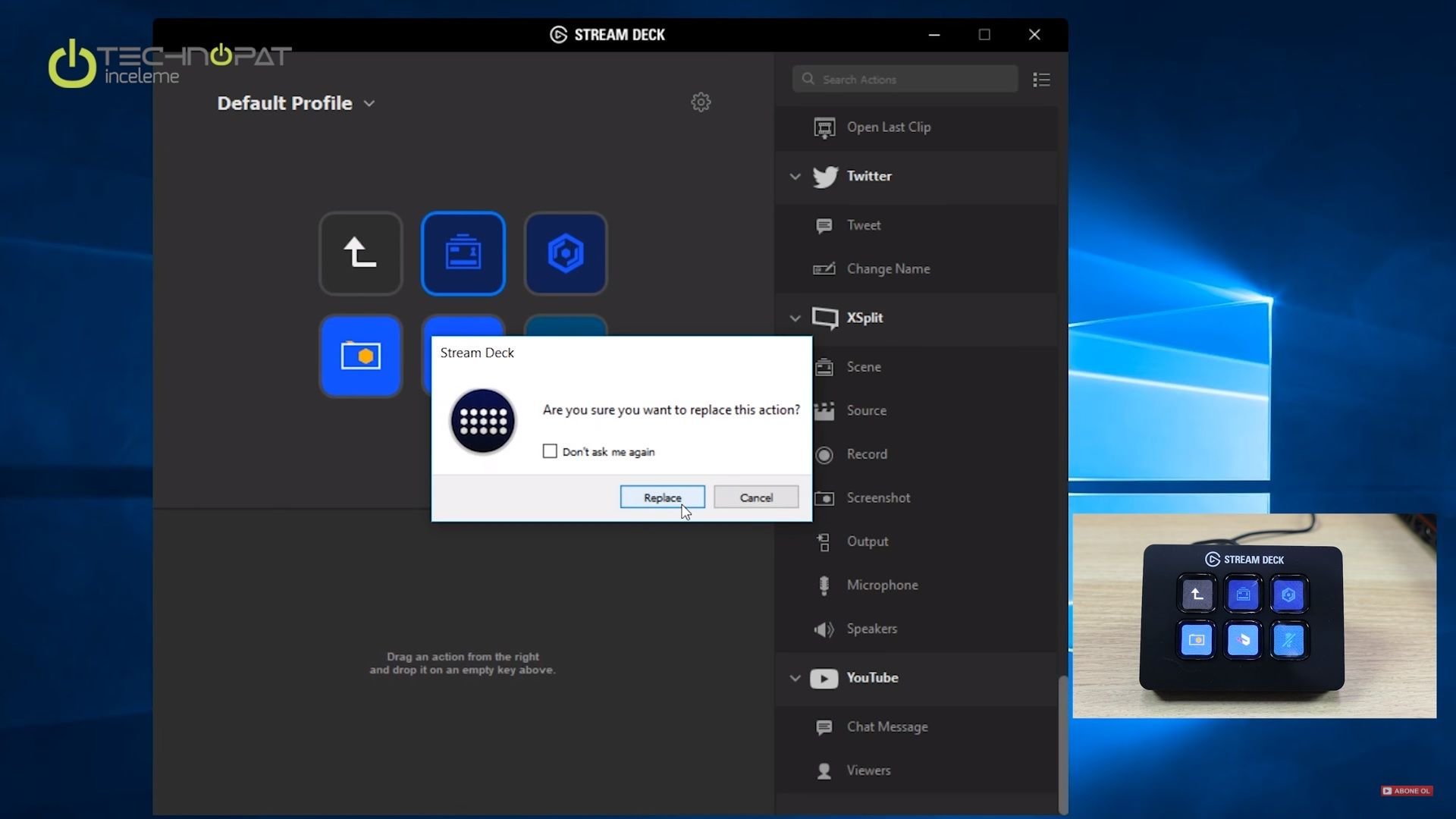
Task: Select the highlighted scene key
Action: pos(463,253)
